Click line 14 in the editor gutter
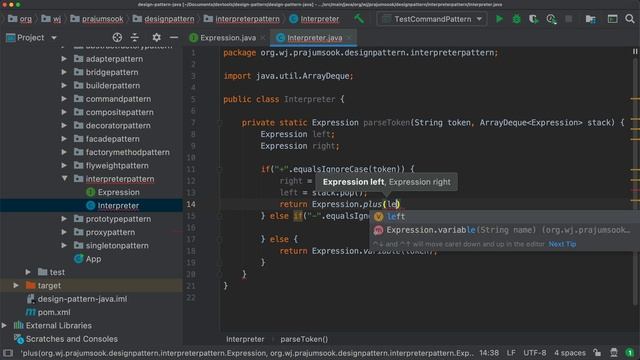Screen dimensions: 640x360 (191, 204)
